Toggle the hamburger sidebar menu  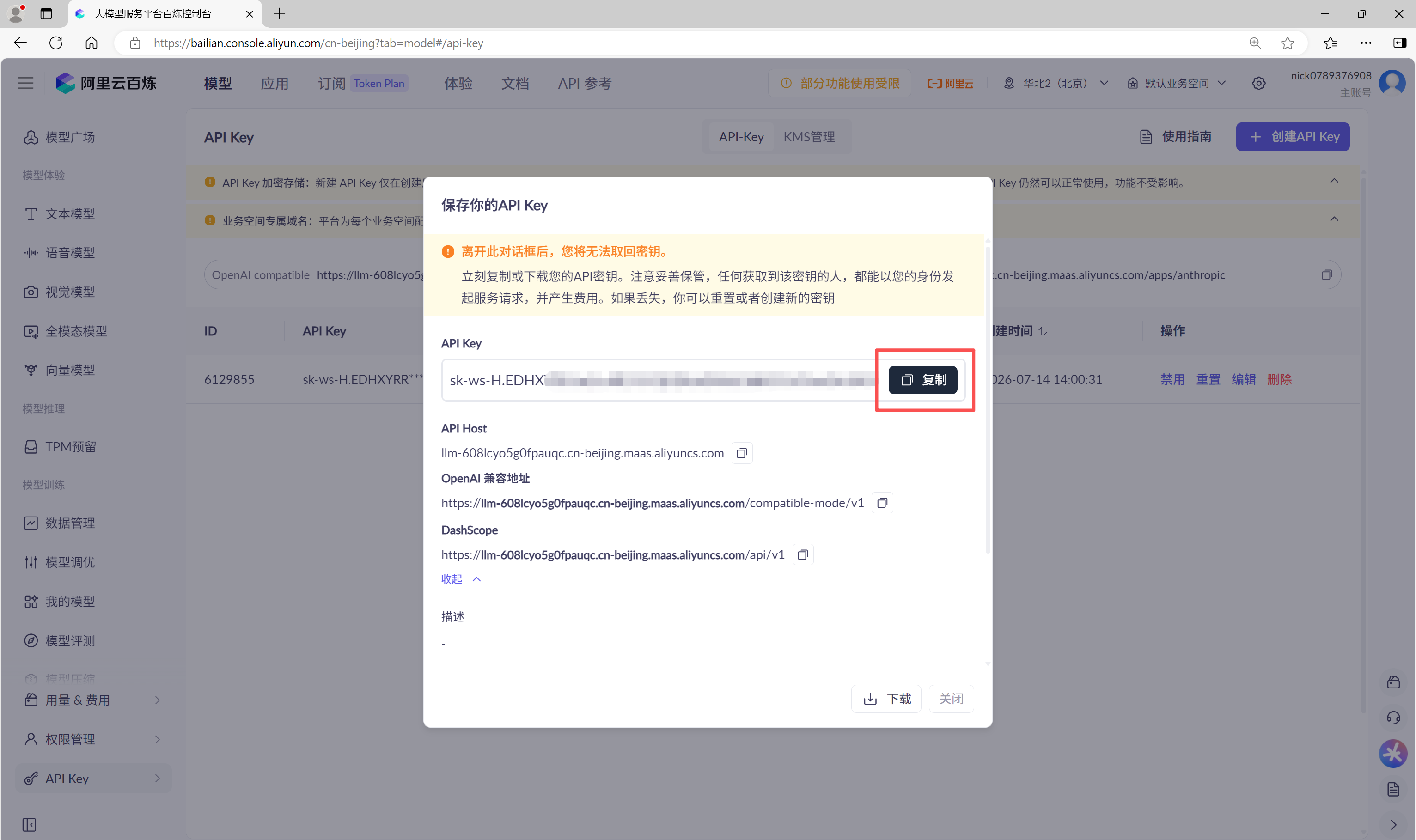[26, 83]
